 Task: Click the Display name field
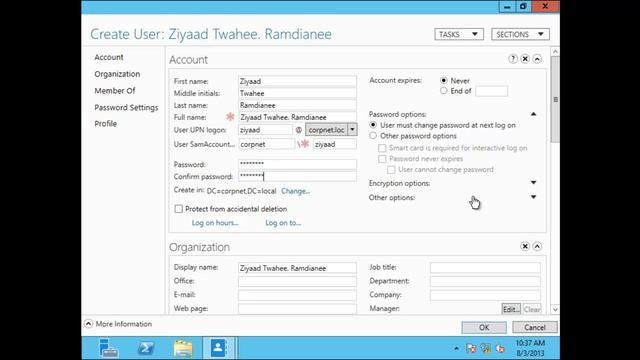click(297, 268)
